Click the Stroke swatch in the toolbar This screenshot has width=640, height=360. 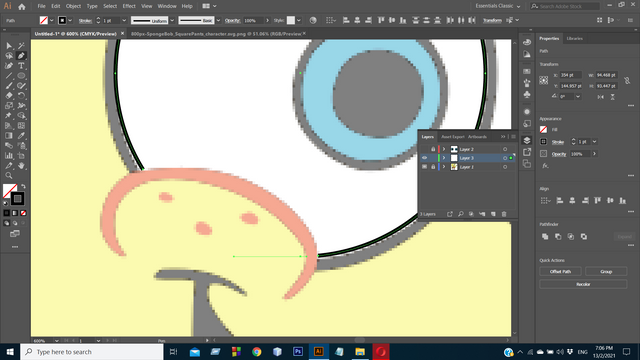(x=17, y=199)
